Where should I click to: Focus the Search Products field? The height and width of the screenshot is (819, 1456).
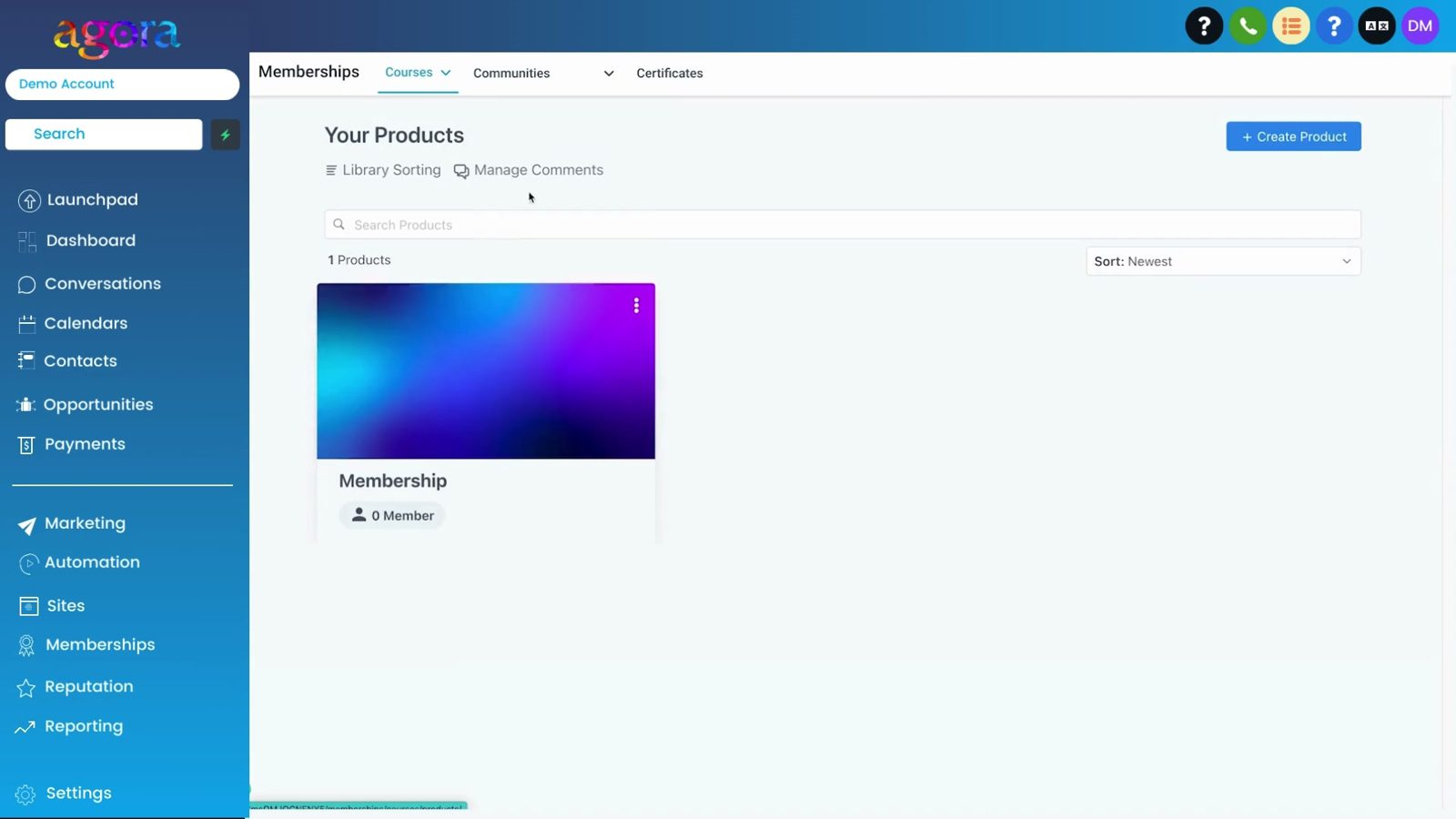point(843,225)
